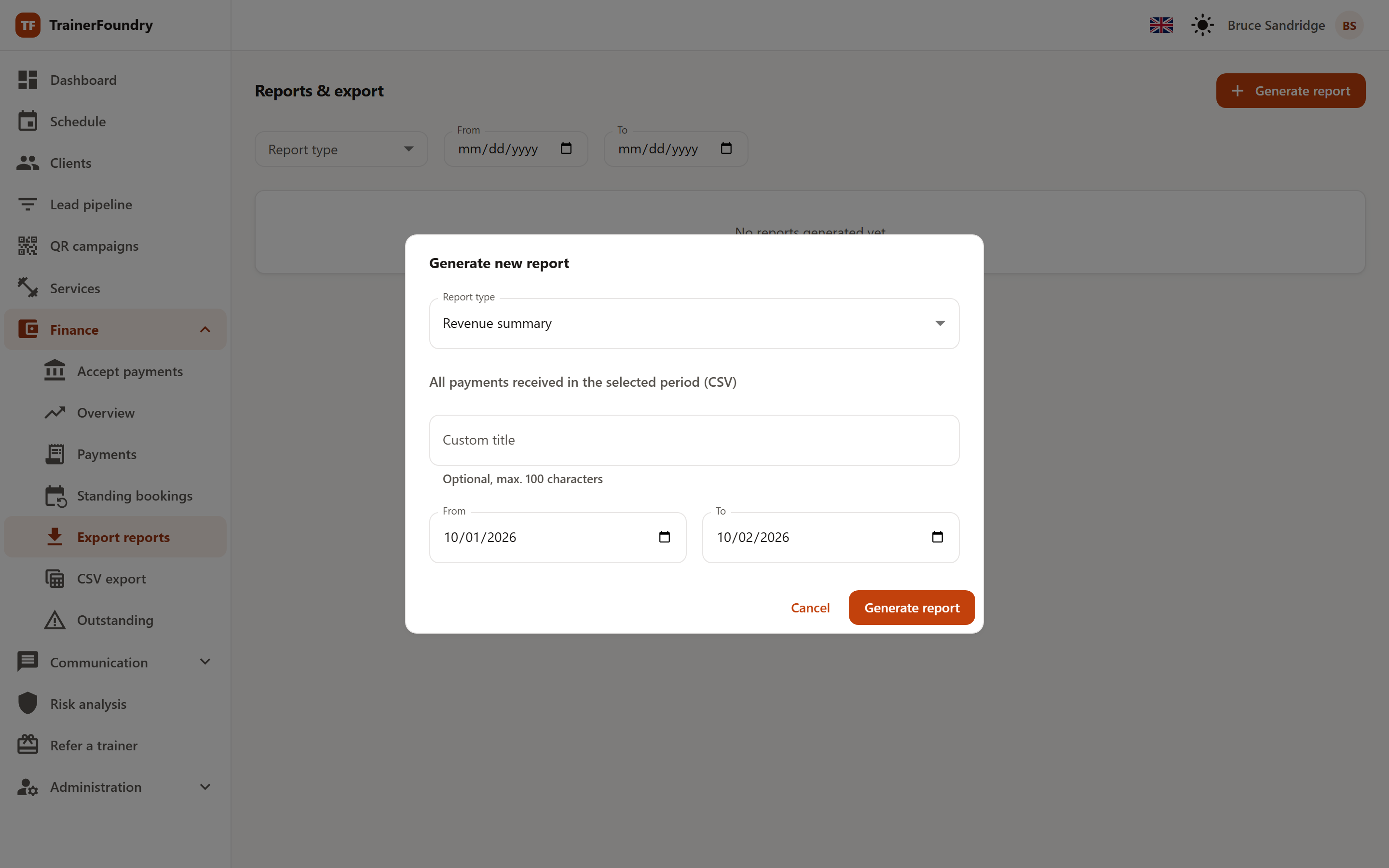1389x868 pixels.
Task: Open CSV export menu item
Action: (x=115, y=579)
